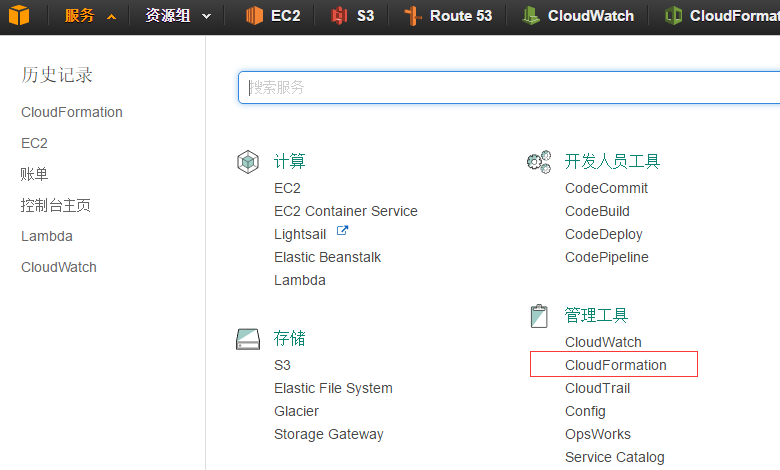
Task: Focus the 搜索服务 search box
Action: pyautogui.click(x=509, y=88)
